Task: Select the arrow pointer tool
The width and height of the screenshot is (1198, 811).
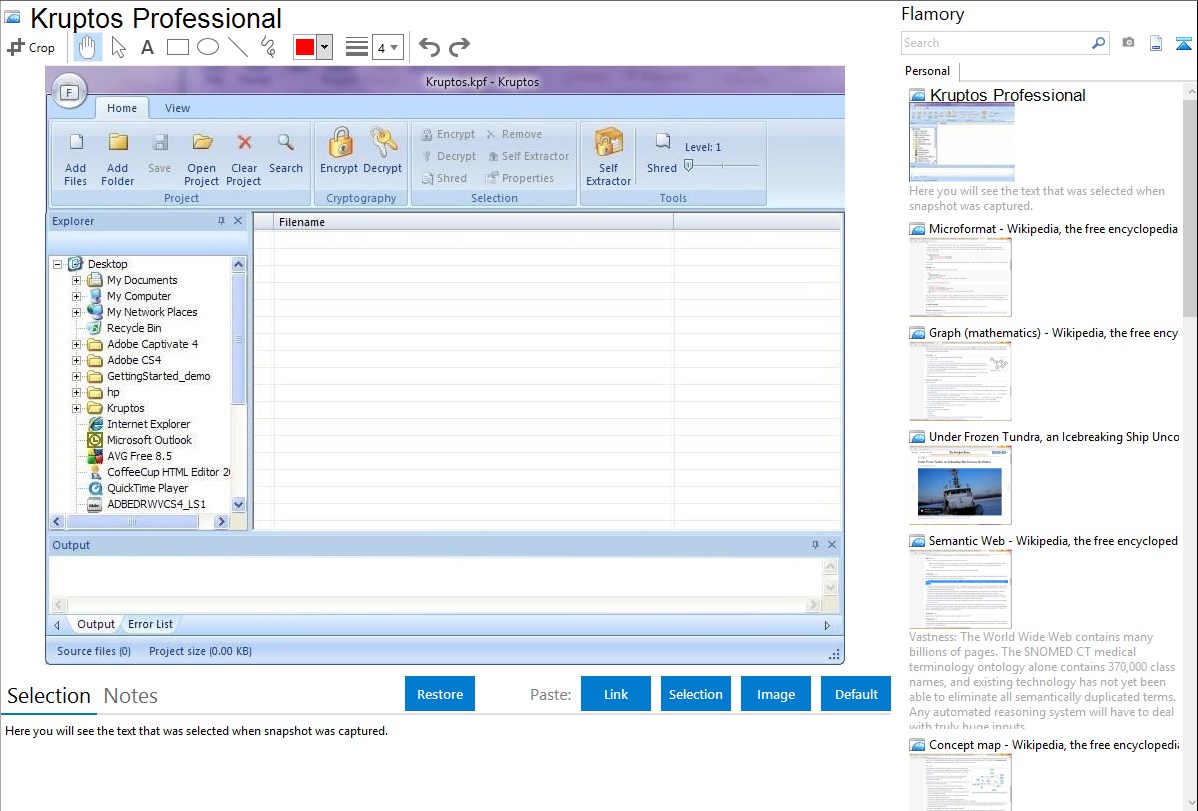Action: pos(118,47)
